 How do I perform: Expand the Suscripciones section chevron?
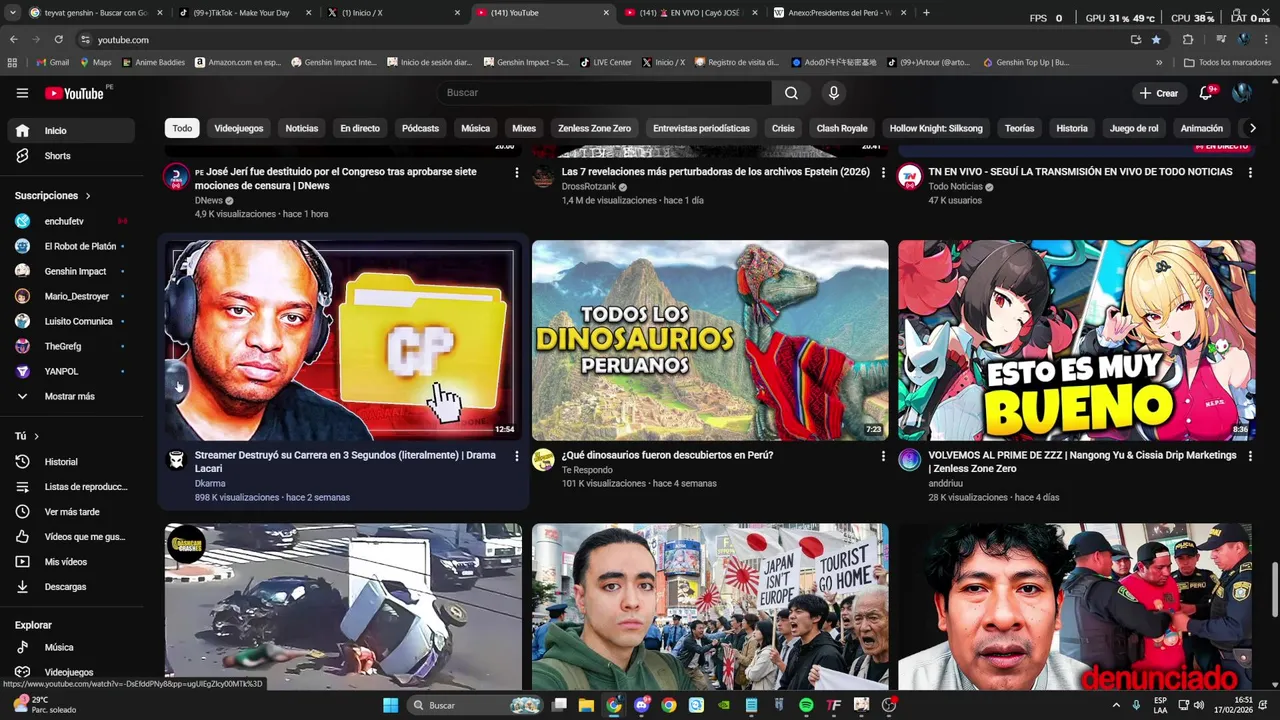(x=88, y=196)
